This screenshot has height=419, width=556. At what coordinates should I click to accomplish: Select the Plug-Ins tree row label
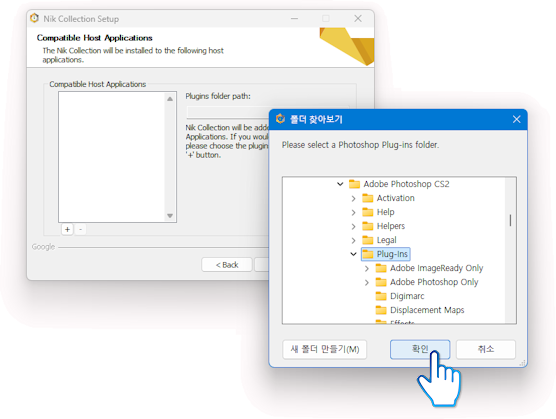pos(392,254)
